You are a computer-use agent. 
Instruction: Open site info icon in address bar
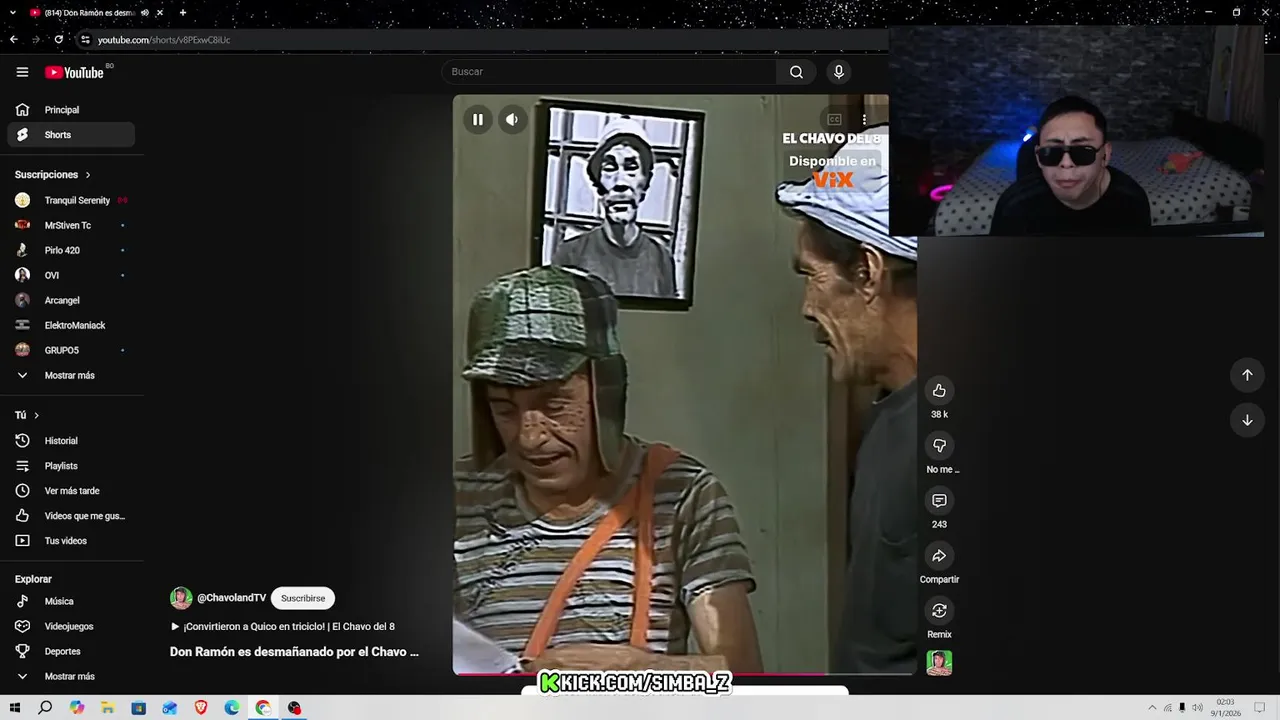tap(85, 40)
